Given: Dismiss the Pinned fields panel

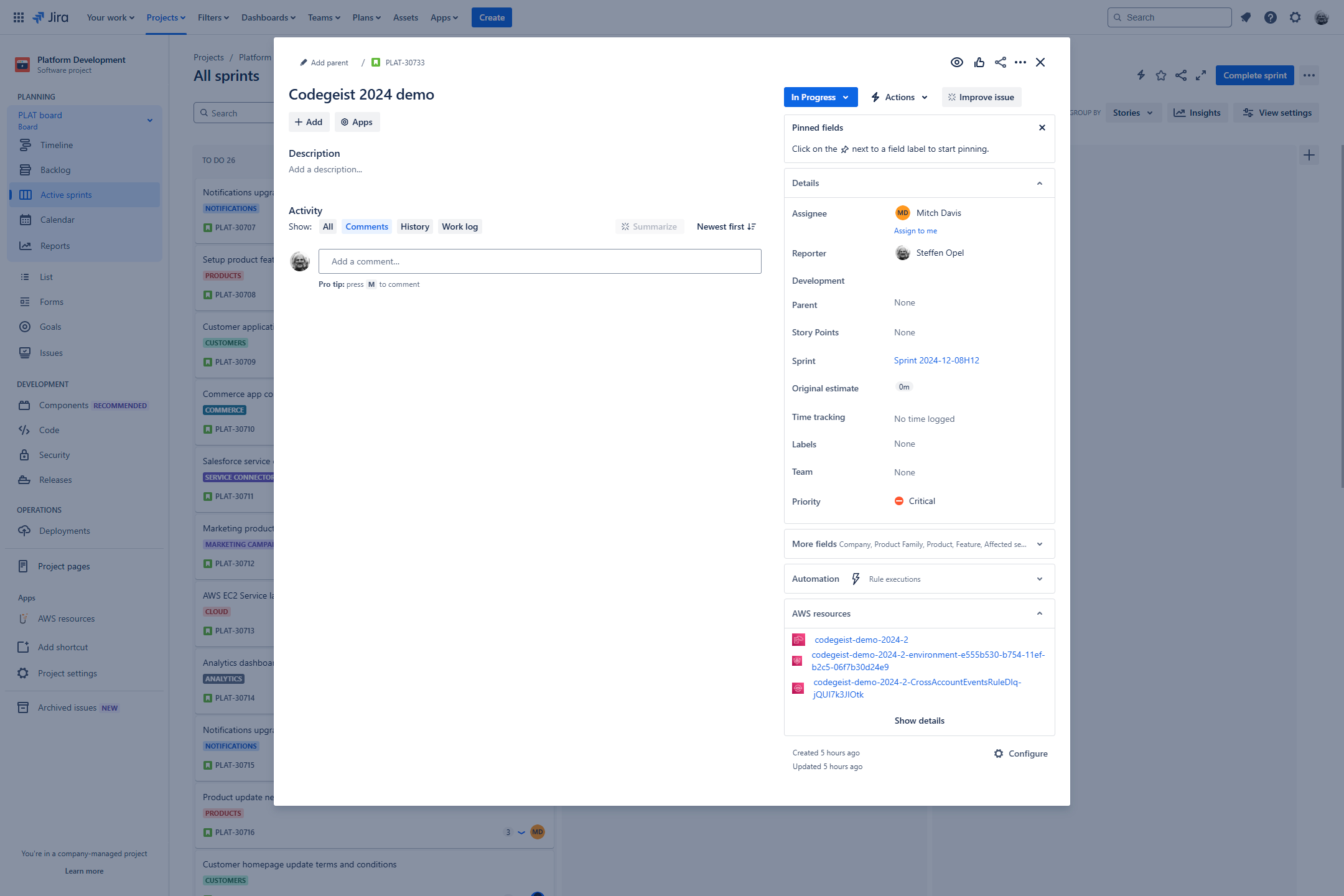Looking at the screenshot, I should click(x=1042, y=128).
